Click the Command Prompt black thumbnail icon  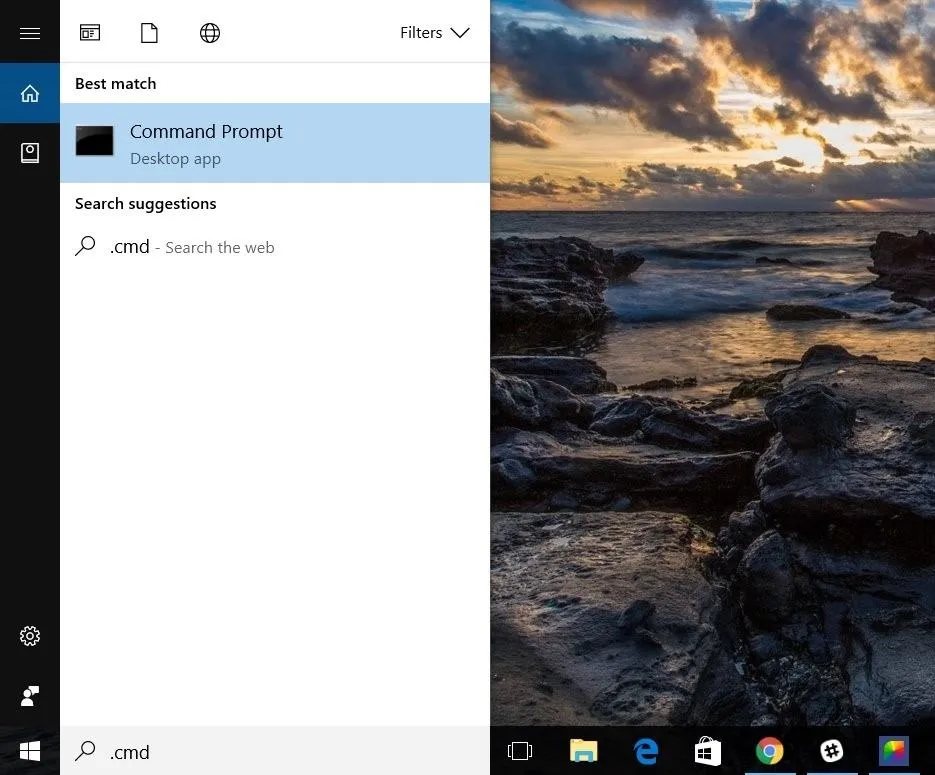pos(94,141)
